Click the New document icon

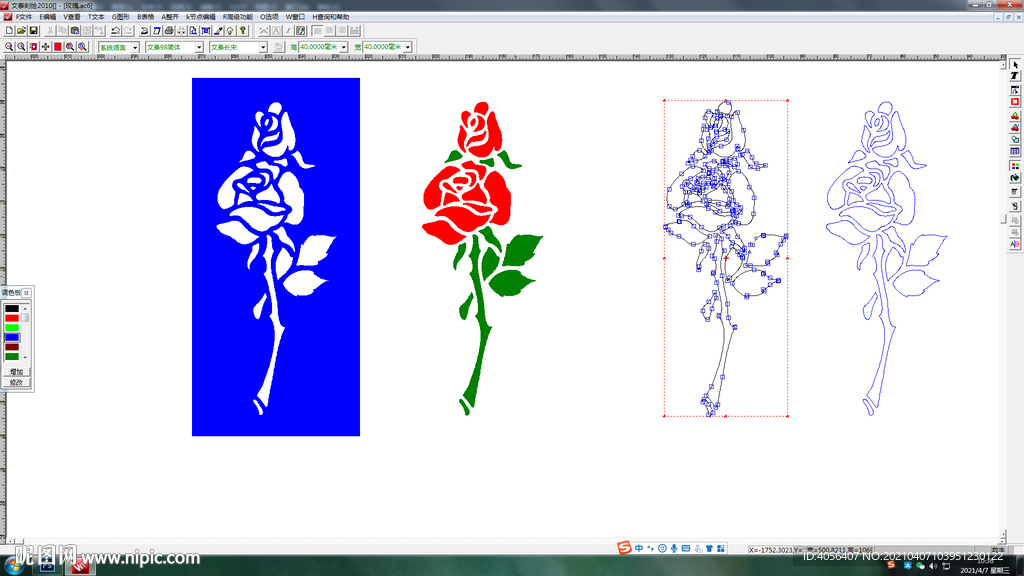tap(9, 31)
